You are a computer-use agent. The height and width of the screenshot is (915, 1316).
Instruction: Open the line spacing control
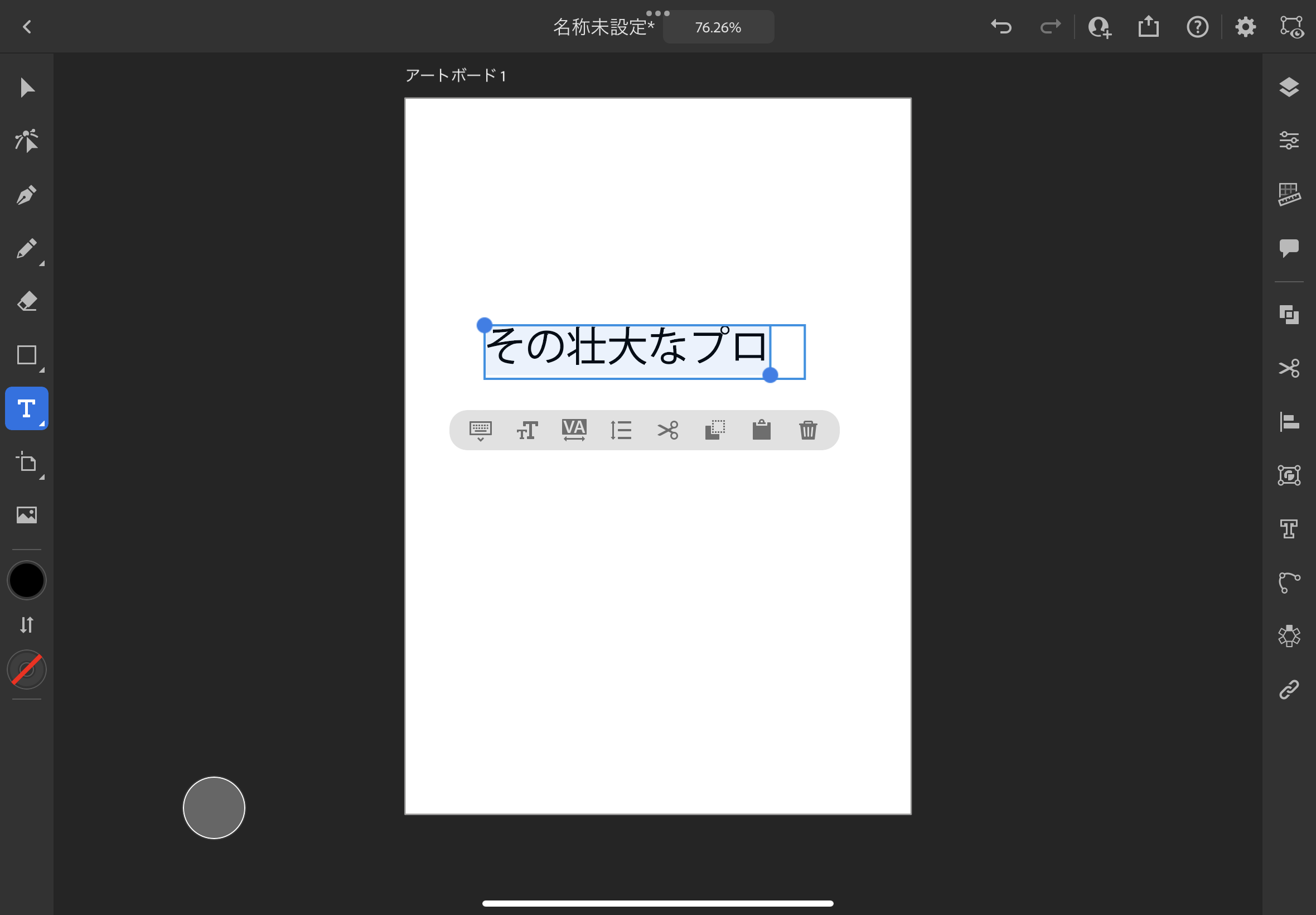(x=621, y=430)
